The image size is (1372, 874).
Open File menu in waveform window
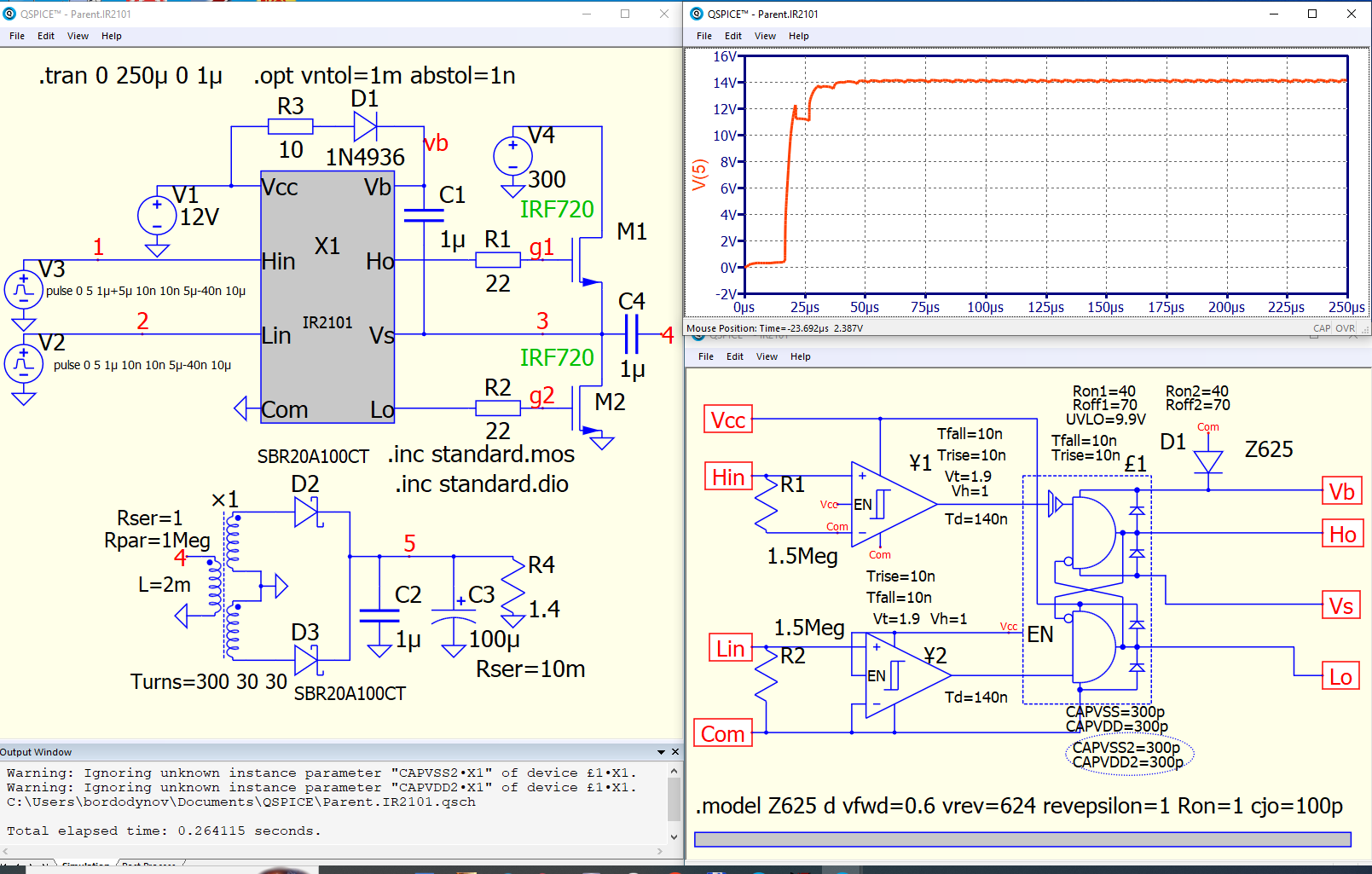click(x=704, y=36)
